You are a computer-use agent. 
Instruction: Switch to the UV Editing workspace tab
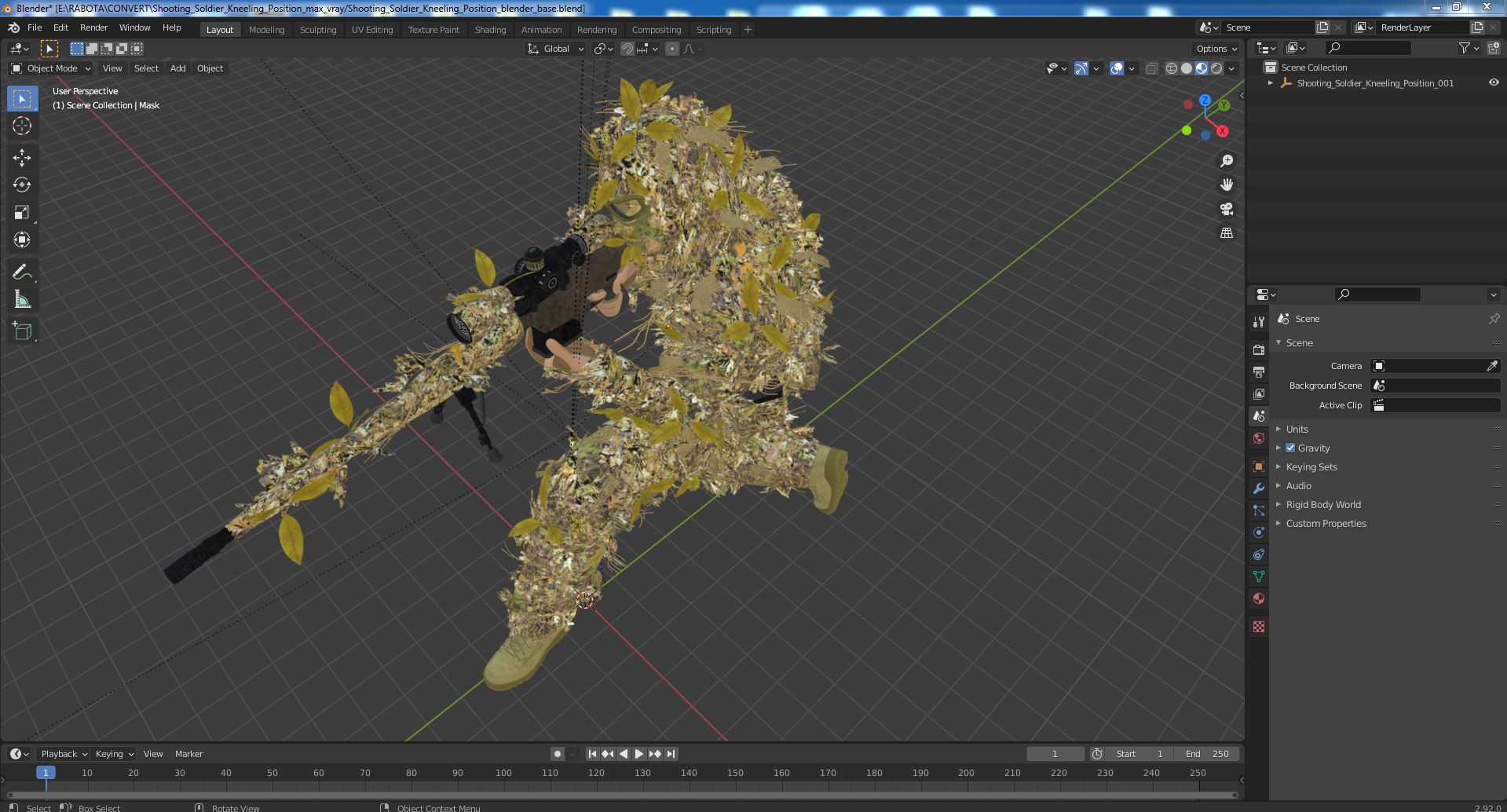[372, 30]
